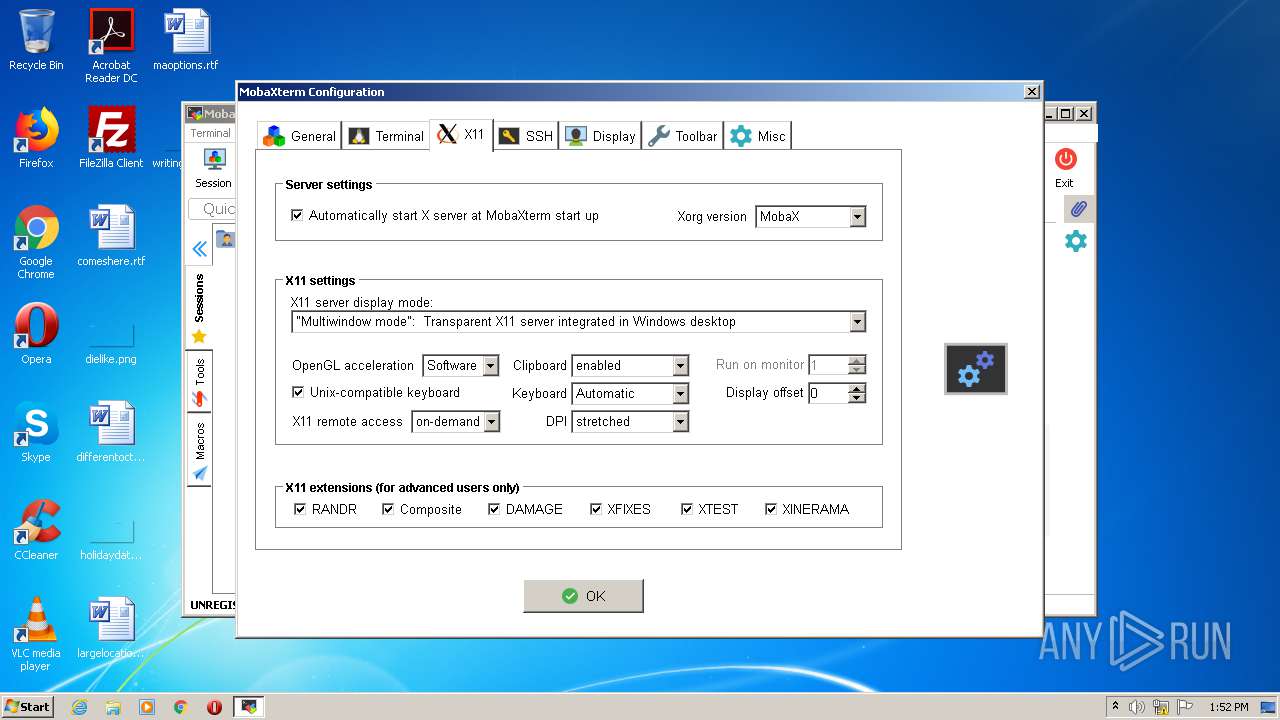Click the configuration gears icon on the right
Image resolution: width=1280 pixels, height=720 pixels.
point(976,369)
